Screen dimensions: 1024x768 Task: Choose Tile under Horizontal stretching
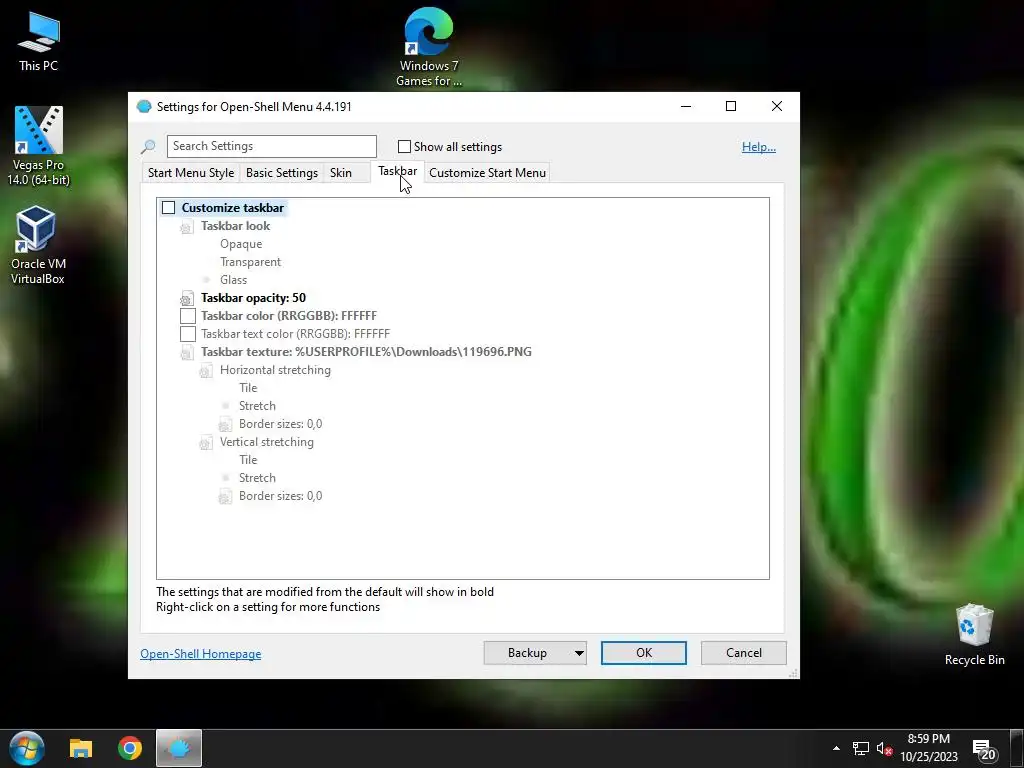pos(248,388)
